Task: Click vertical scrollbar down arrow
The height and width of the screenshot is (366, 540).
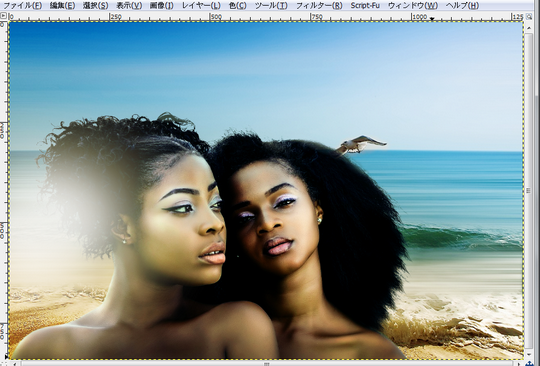Action: click(529, 354)
